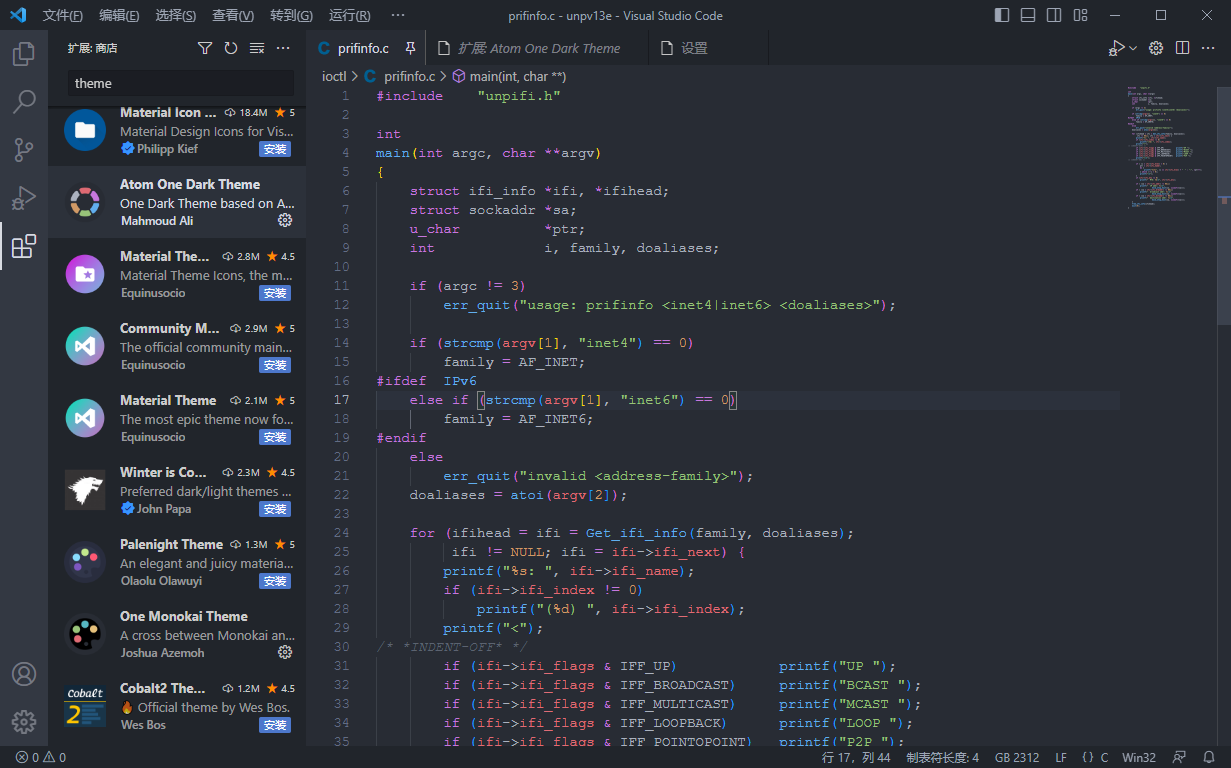Install Material Theme Icons extension
The height and width of the screenshot is (768, 1231).
[x=275, y=293]
